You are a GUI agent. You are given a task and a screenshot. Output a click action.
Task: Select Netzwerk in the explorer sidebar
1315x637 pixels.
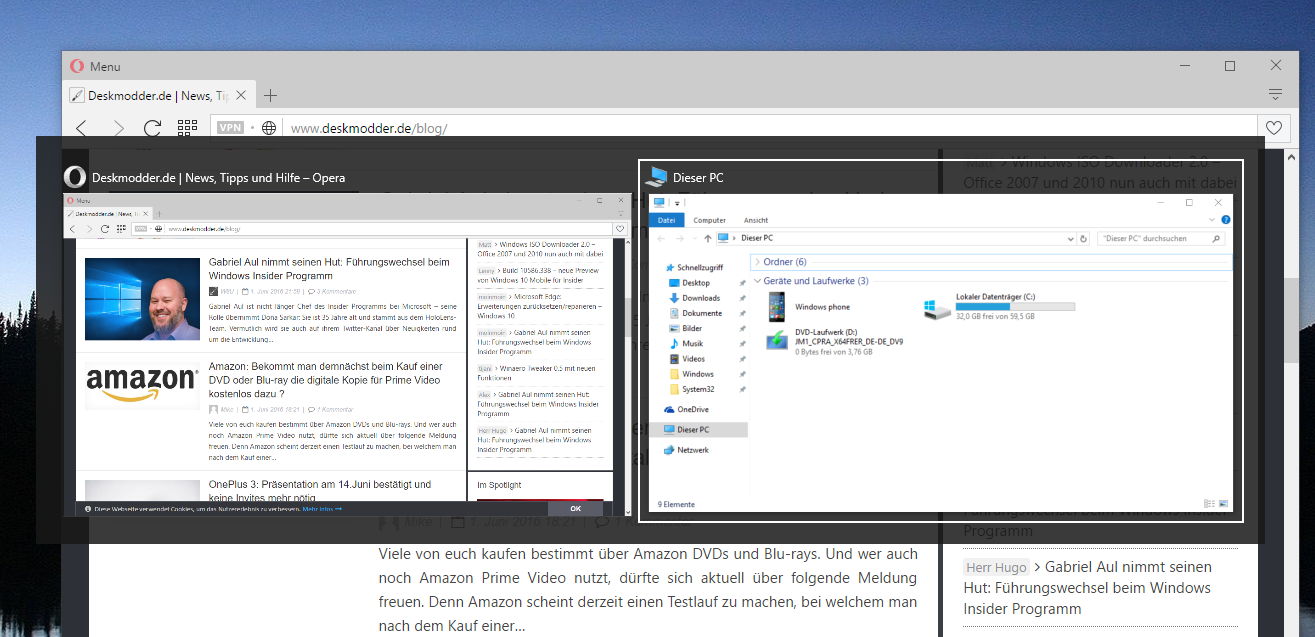point(686,450)
